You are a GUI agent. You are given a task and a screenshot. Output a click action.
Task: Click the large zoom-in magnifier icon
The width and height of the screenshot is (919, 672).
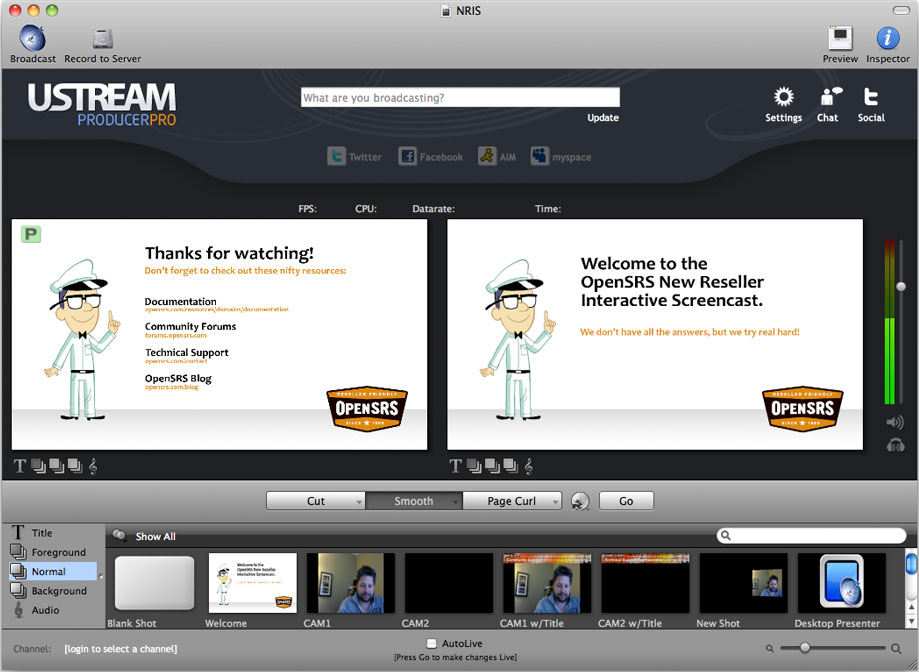pos(896,648)
